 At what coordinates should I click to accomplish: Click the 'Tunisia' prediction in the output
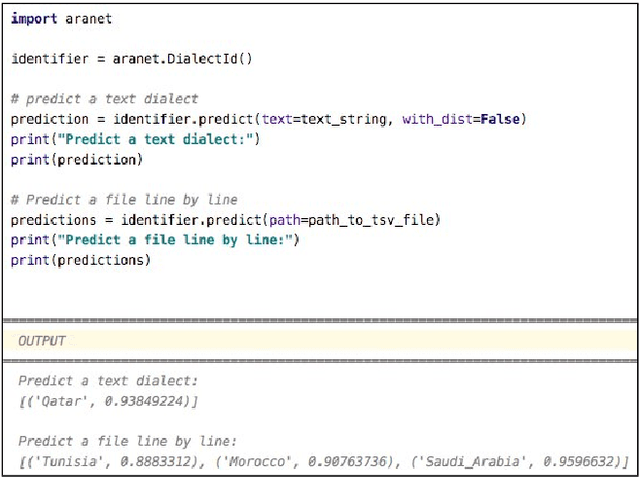pyautogui.click(x=65, y=462)
